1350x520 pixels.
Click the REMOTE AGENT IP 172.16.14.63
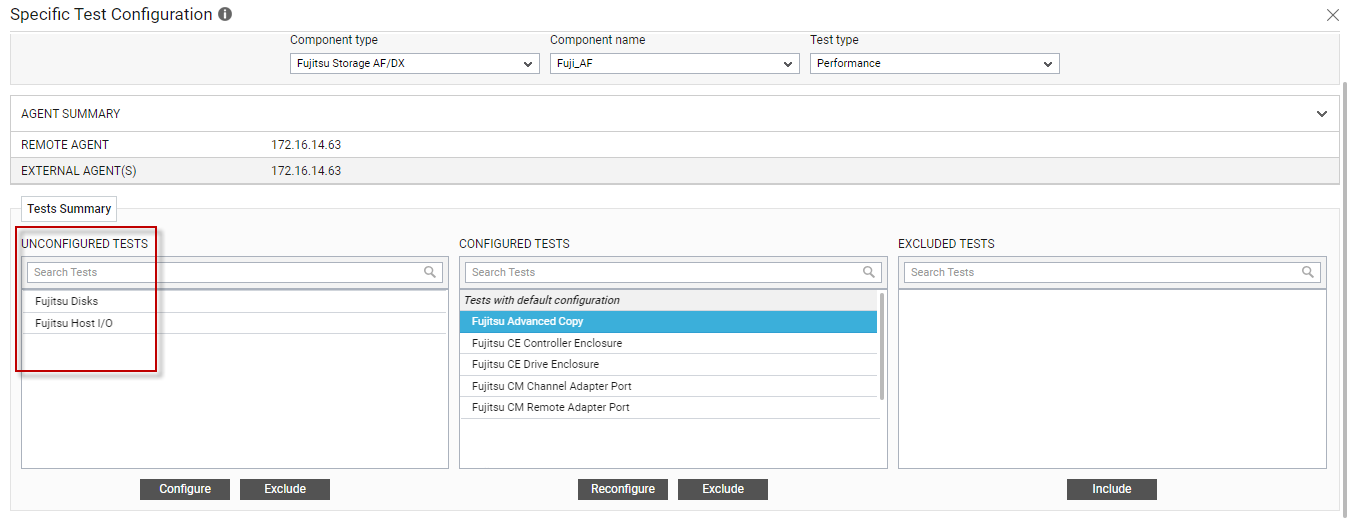[306, 145]
